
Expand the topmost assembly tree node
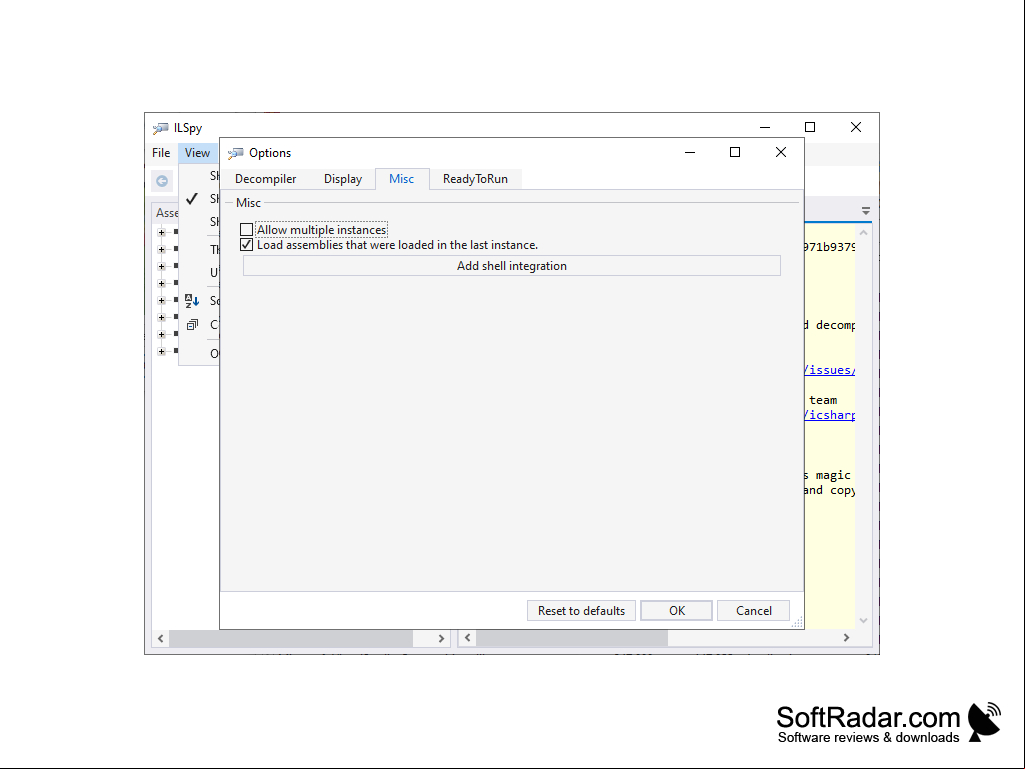coord(161,232)
